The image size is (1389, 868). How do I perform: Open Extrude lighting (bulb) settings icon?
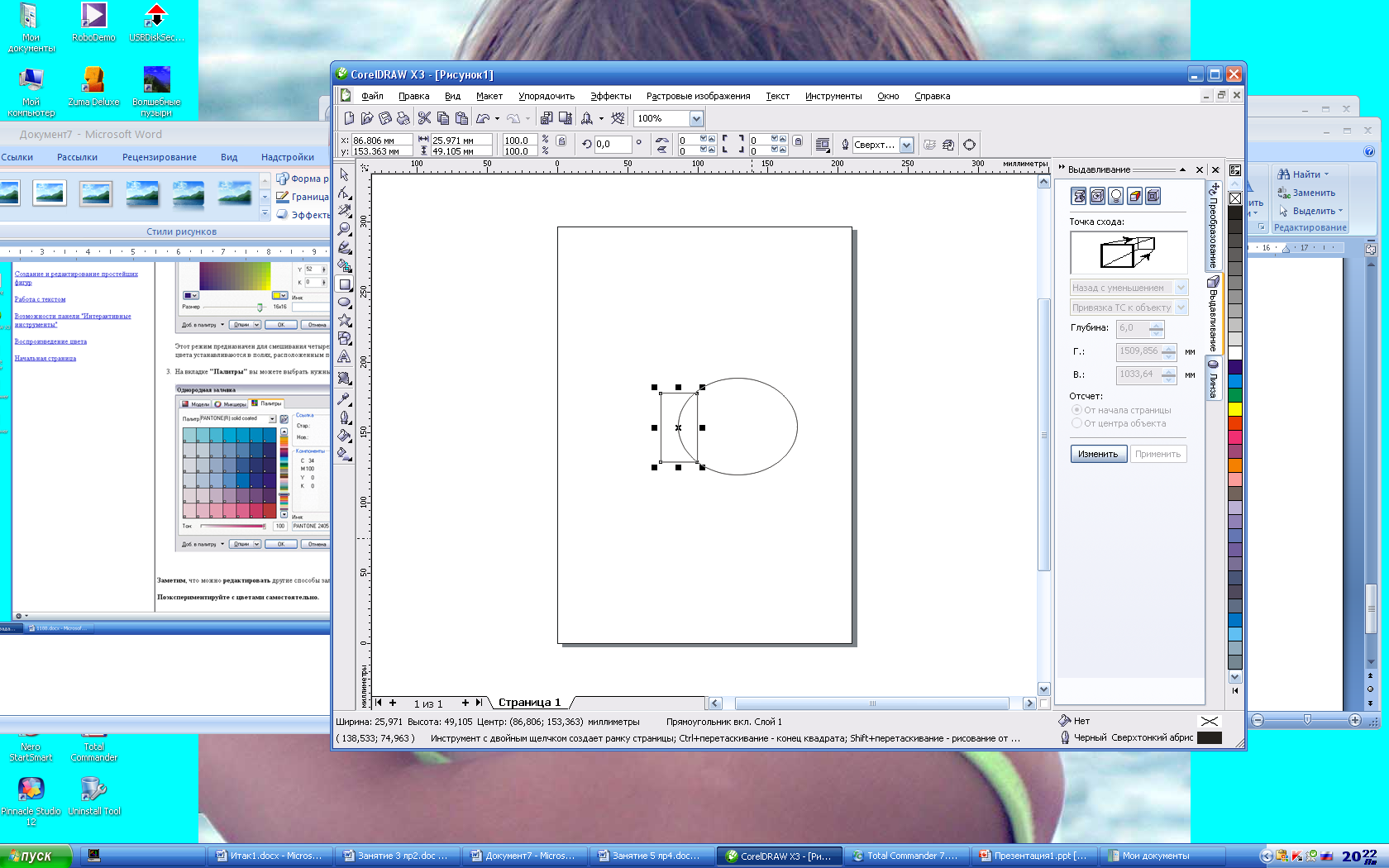click(1116, 196)
